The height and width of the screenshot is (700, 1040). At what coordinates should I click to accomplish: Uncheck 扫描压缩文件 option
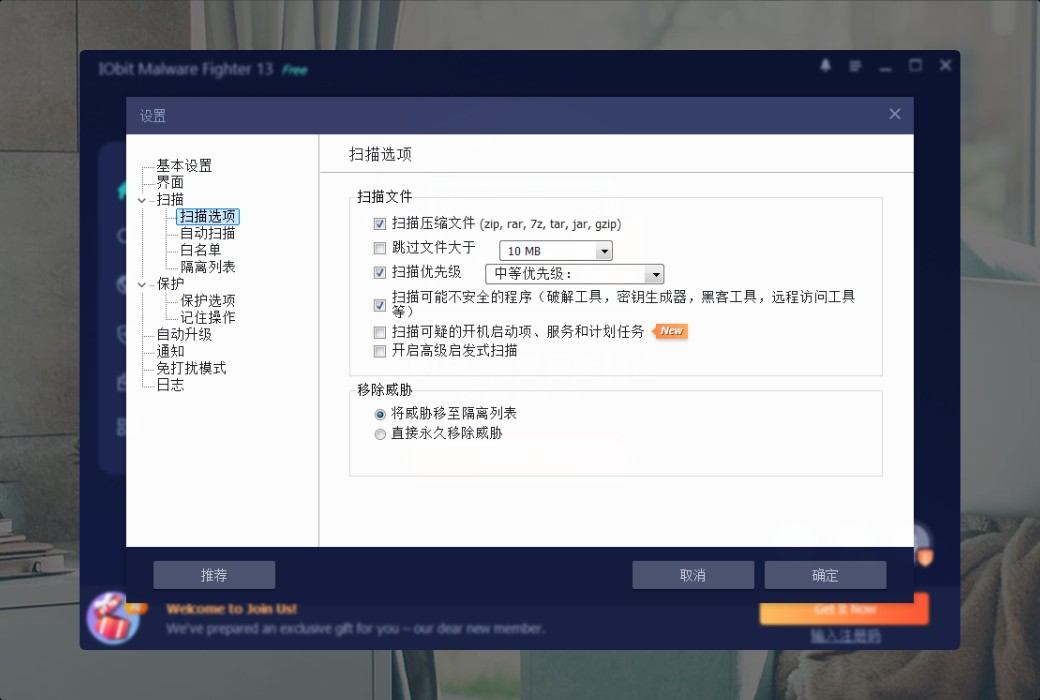(379, 224)
